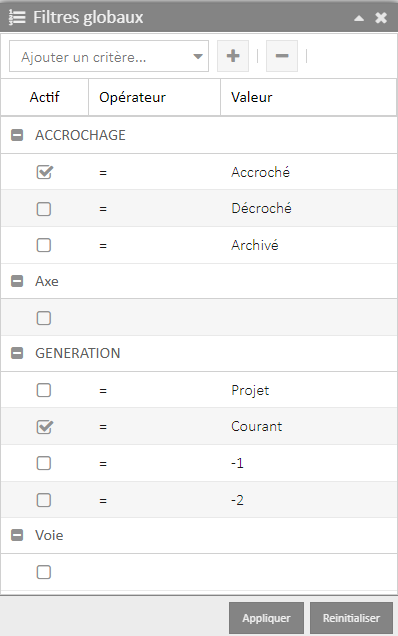The image size is (398, 636).
Task: Enable the Archivé filter checkbox
Action: click(44, 245)
